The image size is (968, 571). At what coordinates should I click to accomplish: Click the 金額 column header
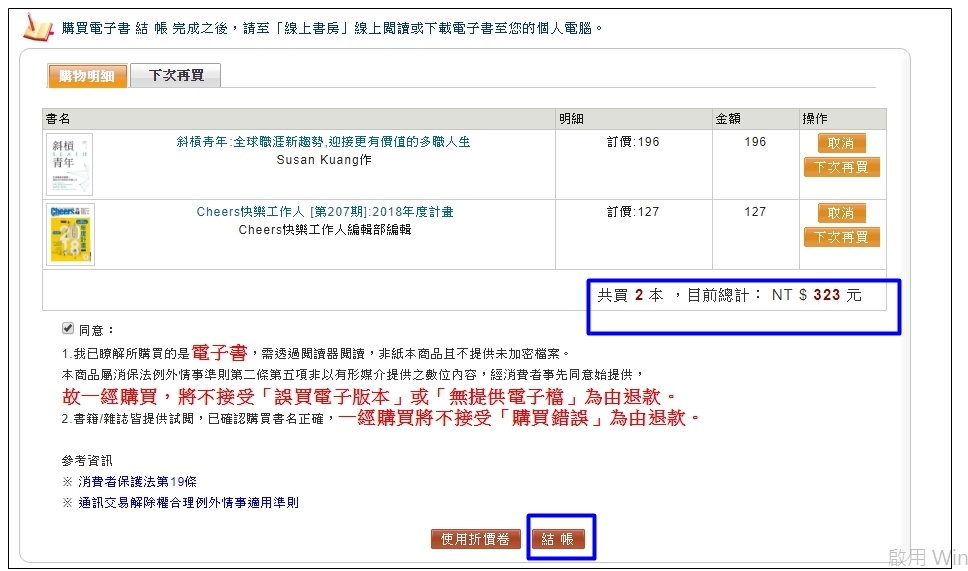click(x=727, y=119)
